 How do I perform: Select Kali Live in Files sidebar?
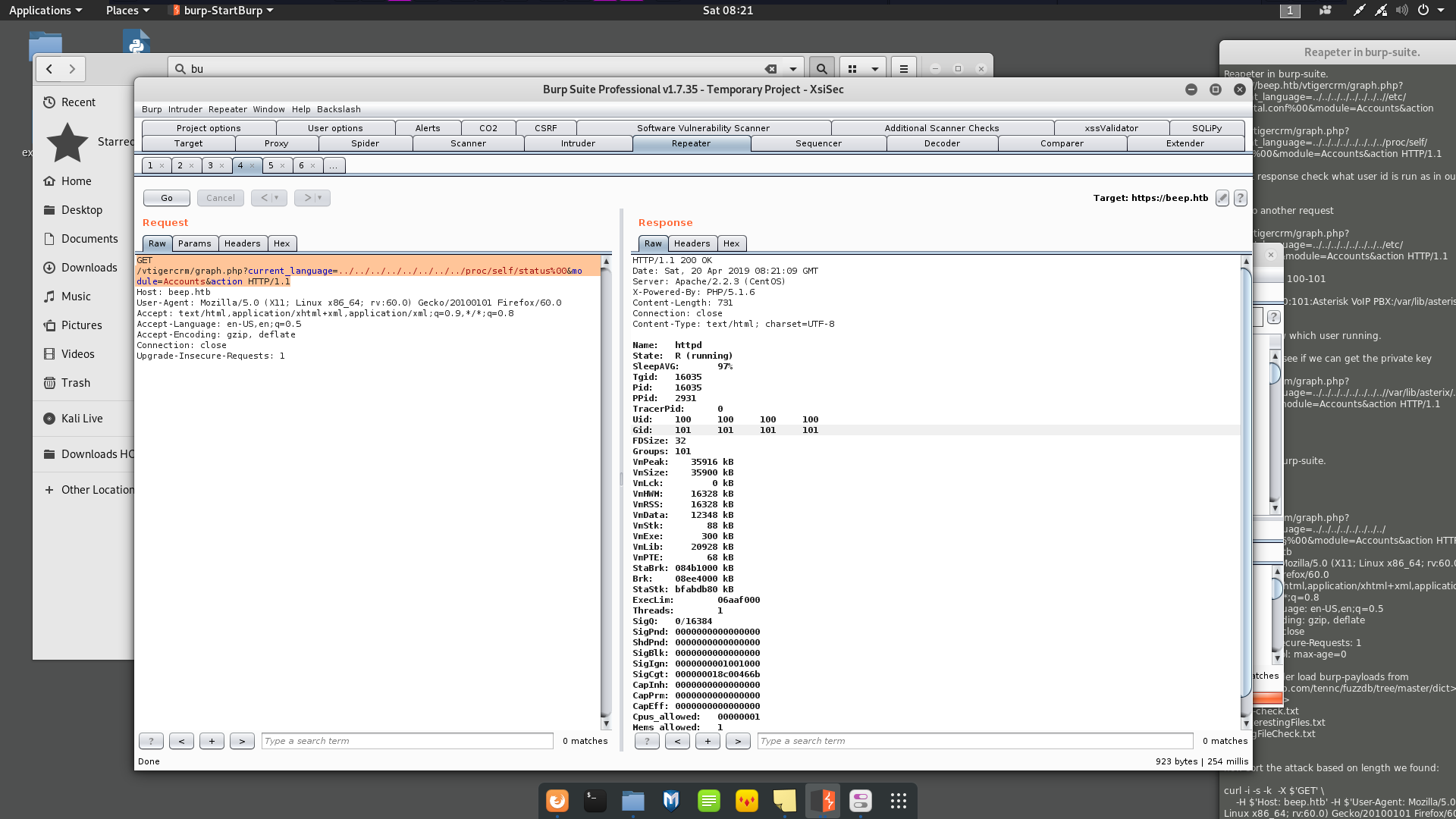(82, 419)
